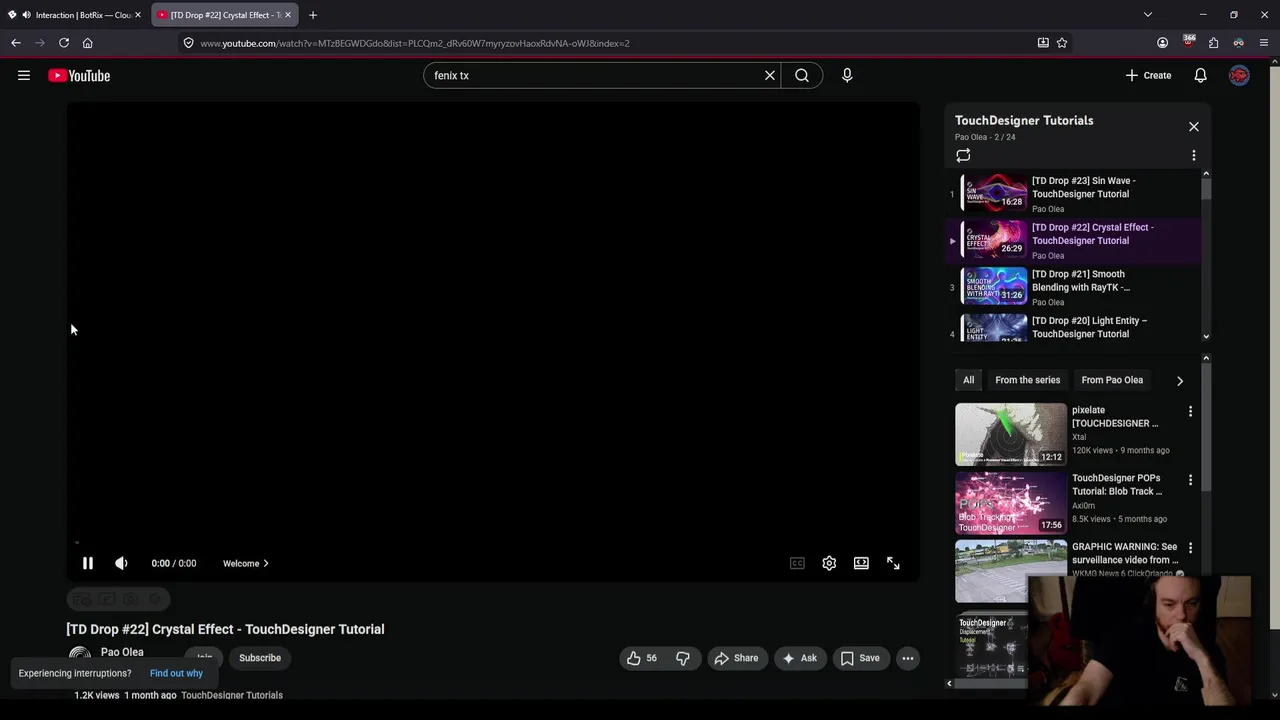The image size is (1280, 720).
Task: Open Firefox account icon
Action: click(x=1162, y=43)
